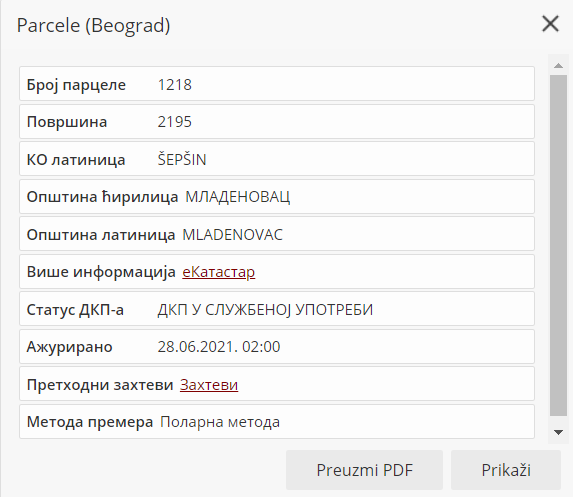Select the Метода премера row
Image resolution: width=573 pixels, height=497 pixels.
tap(277, 421)
